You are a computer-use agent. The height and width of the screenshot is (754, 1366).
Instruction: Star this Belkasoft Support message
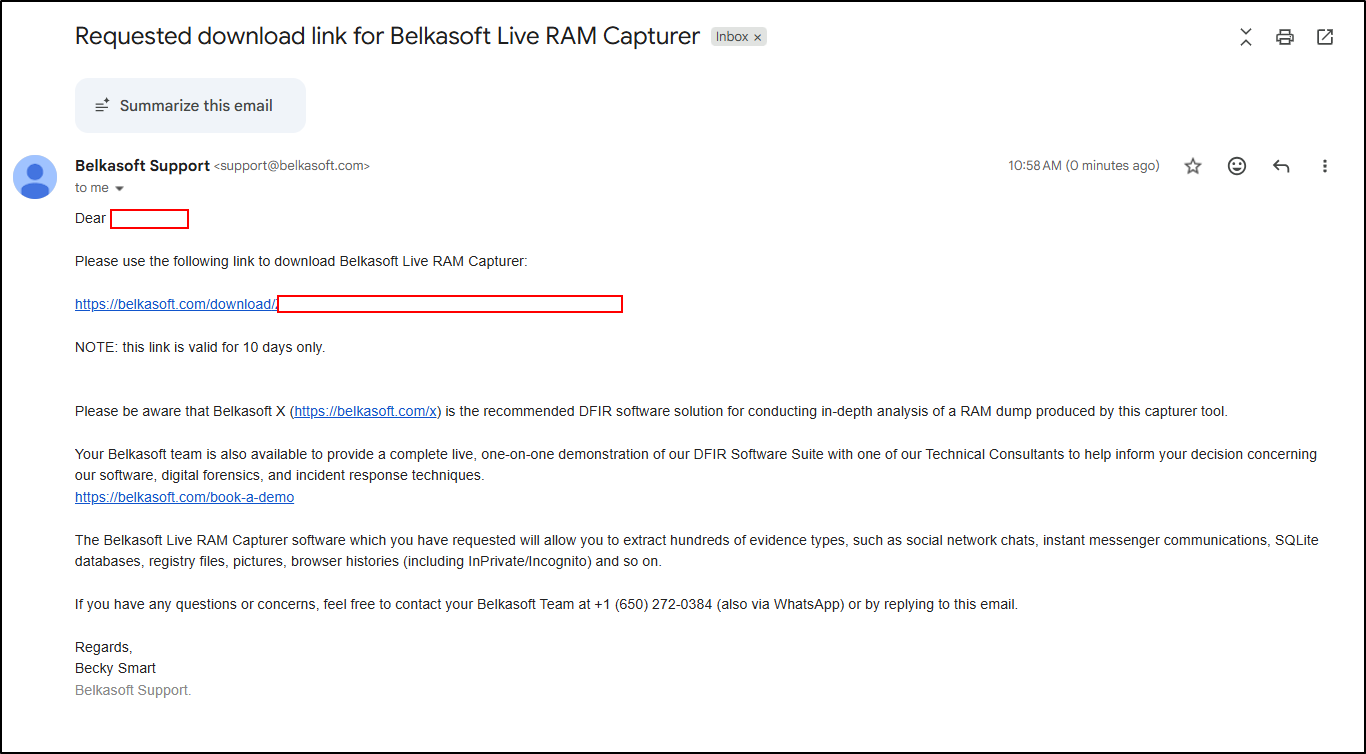coord(1193,166)
